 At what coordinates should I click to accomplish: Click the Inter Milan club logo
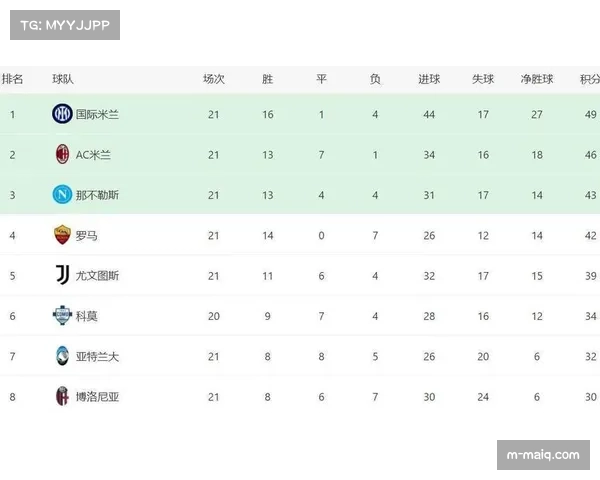point(62,114)
